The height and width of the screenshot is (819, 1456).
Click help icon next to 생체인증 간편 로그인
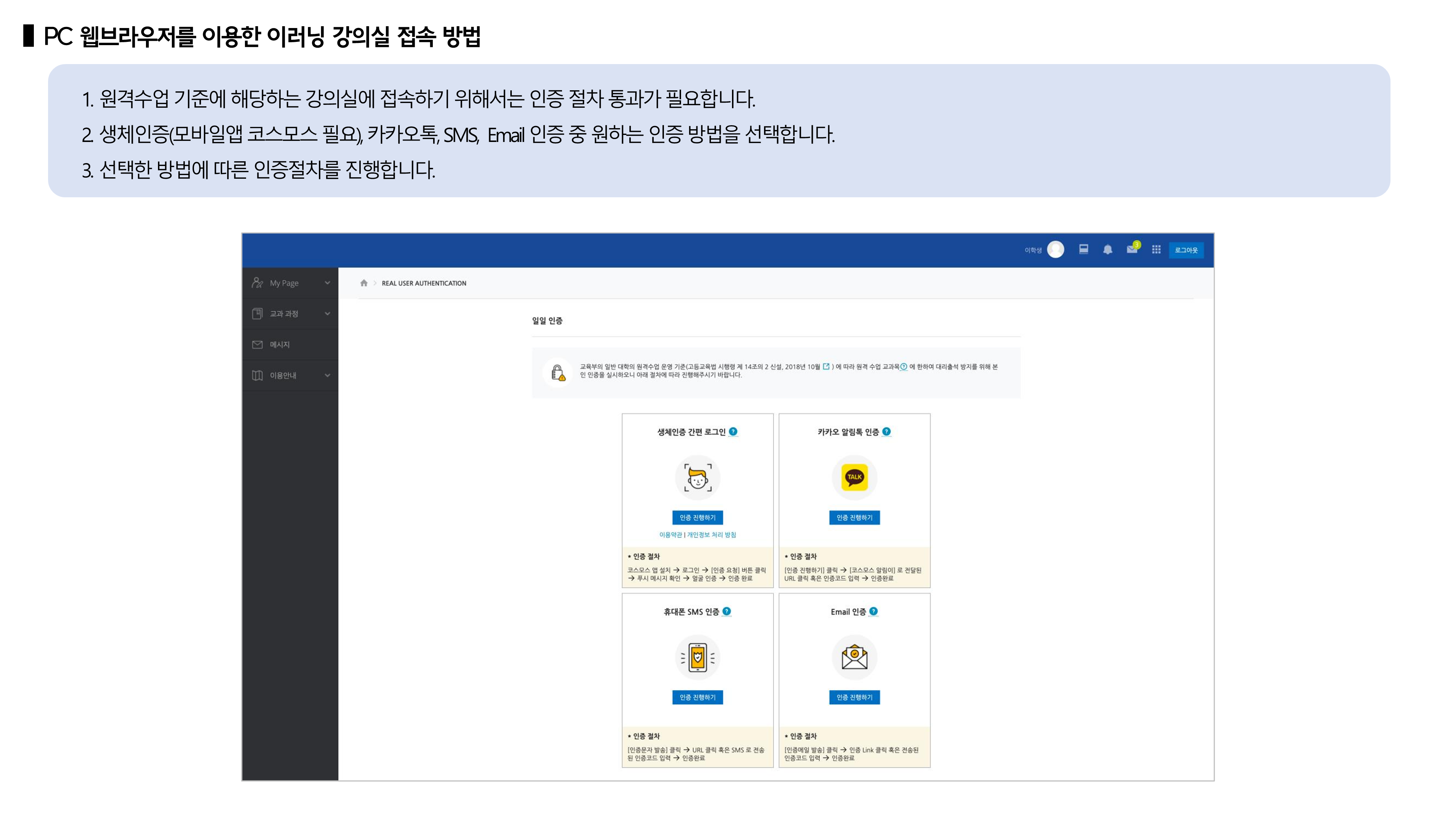click(x=733, y=431)
